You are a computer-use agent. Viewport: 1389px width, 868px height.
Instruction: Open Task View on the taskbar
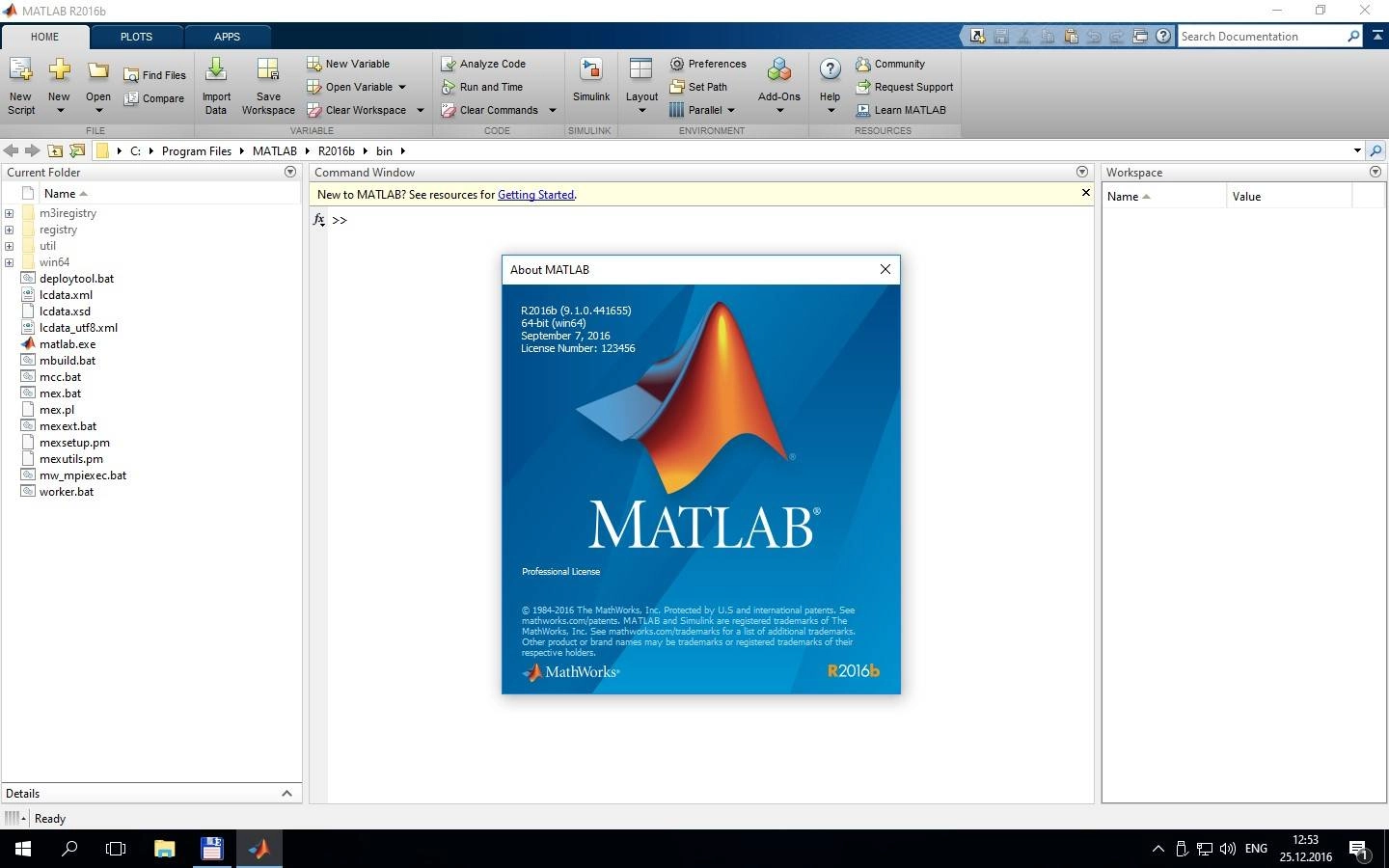[x=116, y=849]
